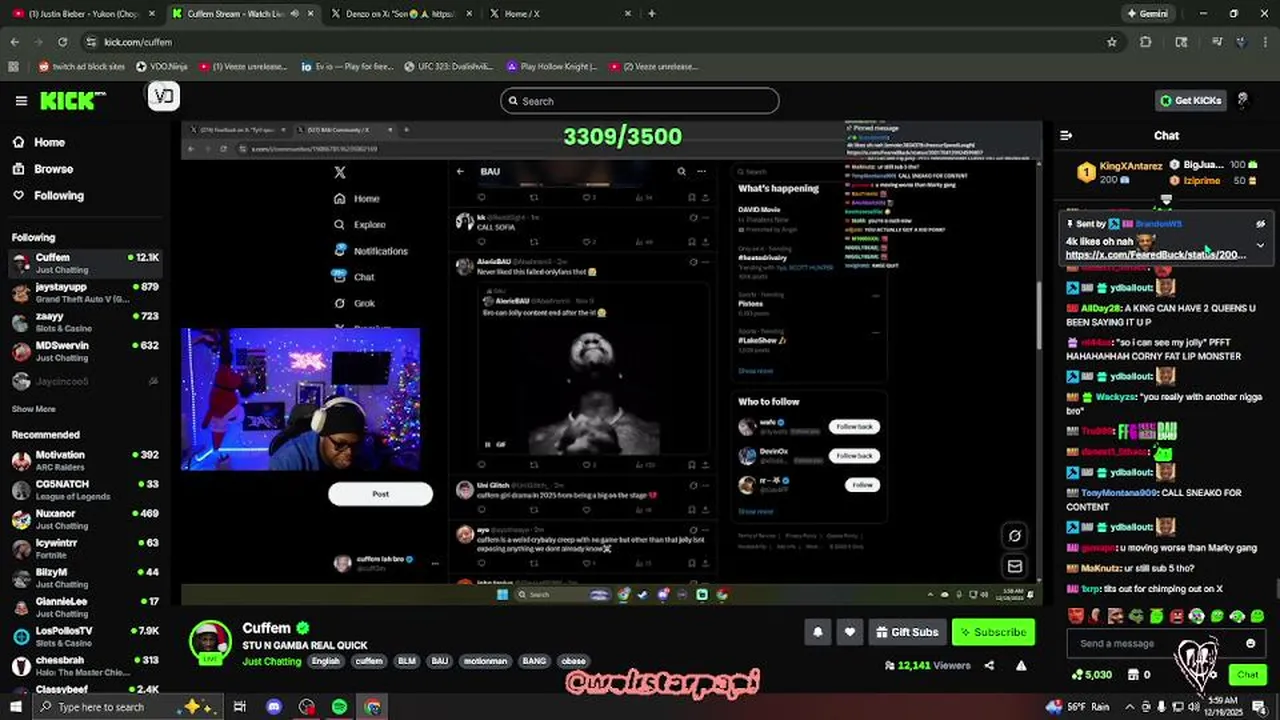This screenshot has height=720, width=1280.
Task: Click the report warning triangle icon
Action: click(1021, 665)
